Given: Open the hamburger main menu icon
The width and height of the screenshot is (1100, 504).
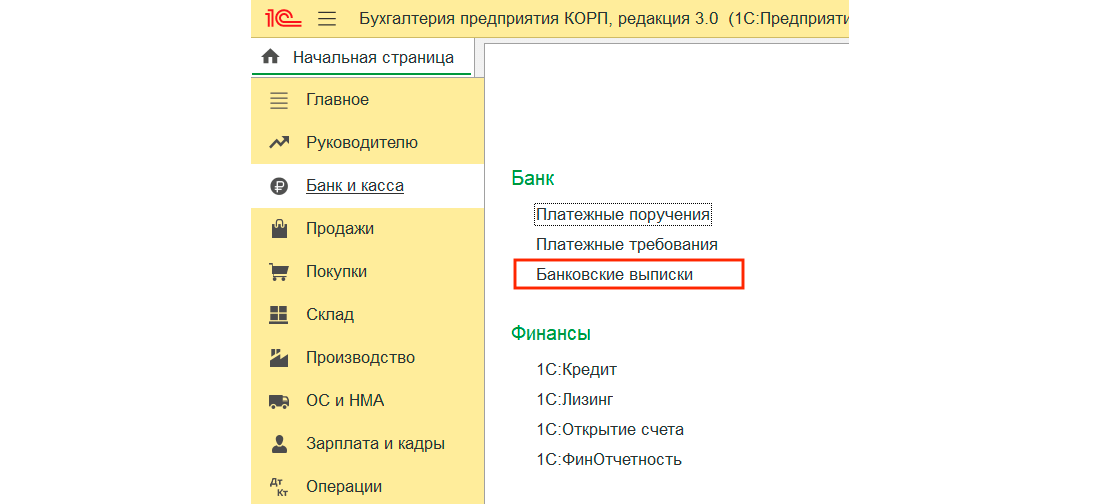Looking at the screenshot, I should coord(327,19).
